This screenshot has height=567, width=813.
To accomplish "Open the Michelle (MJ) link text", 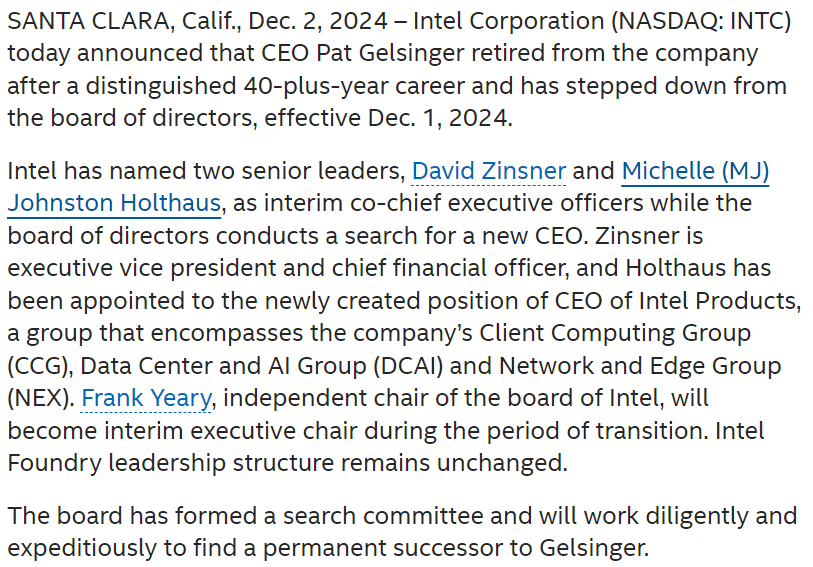I will (x=695, y=171).
